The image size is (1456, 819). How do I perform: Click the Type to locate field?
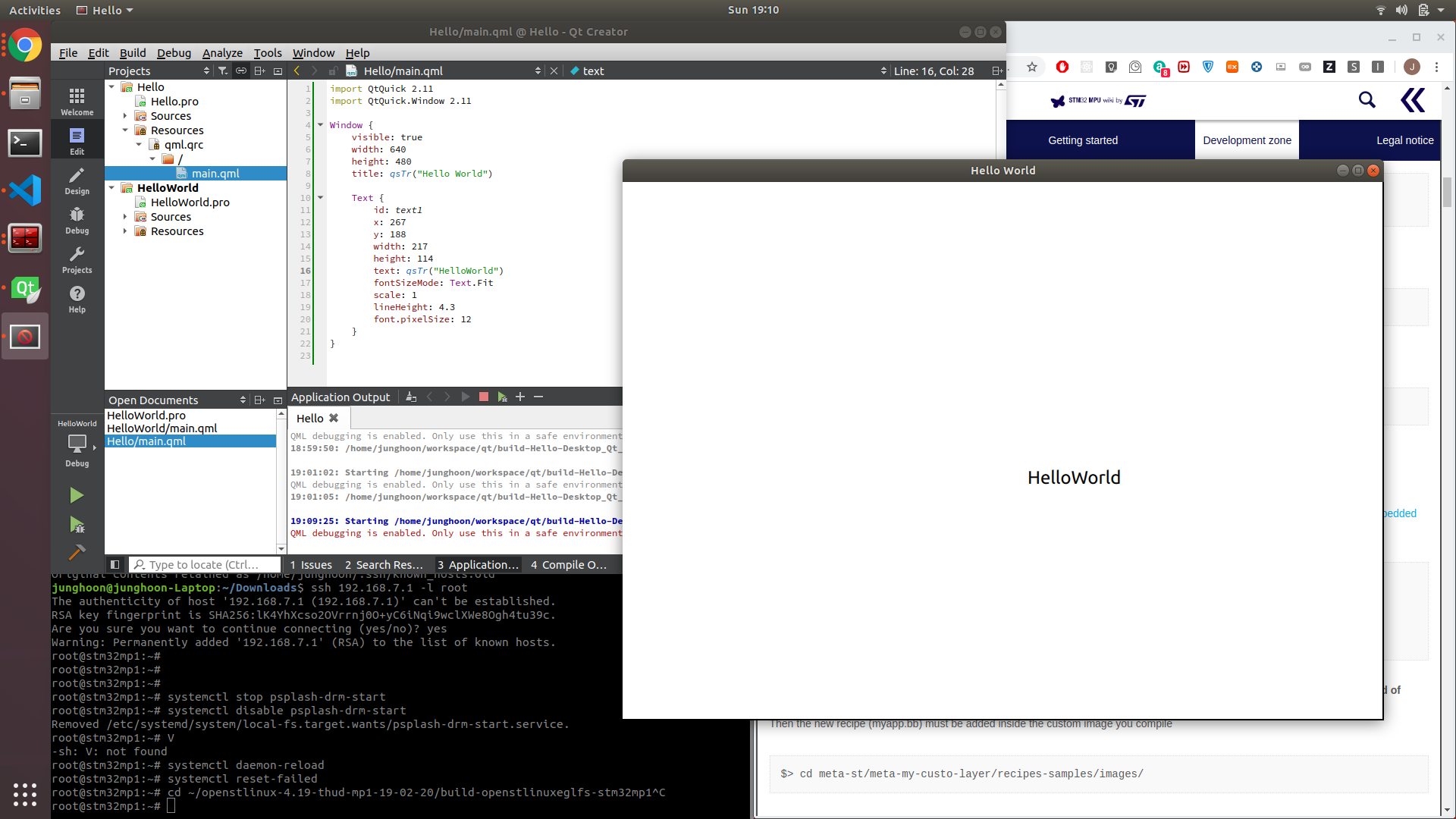(205, 564)
